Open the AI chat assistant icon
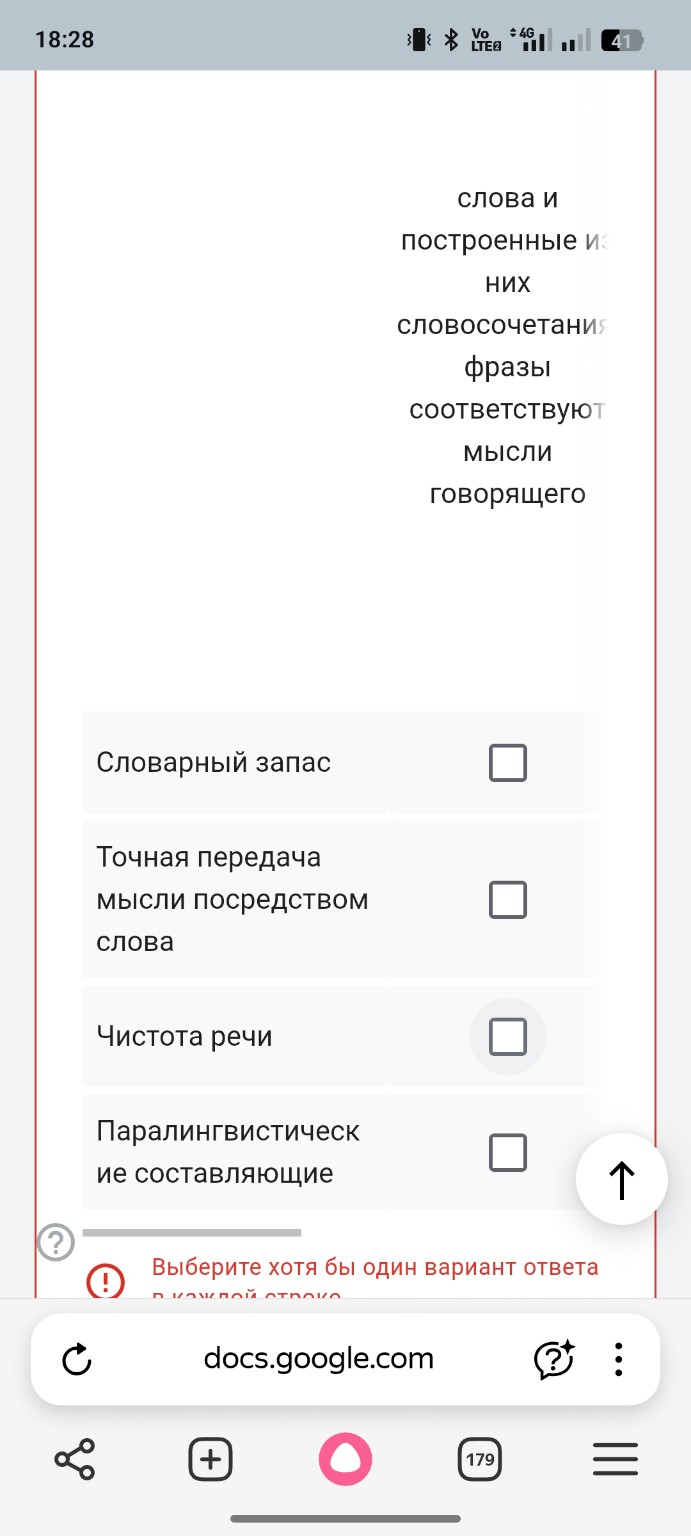691x1536 pixels. [x=552, y=1358]
